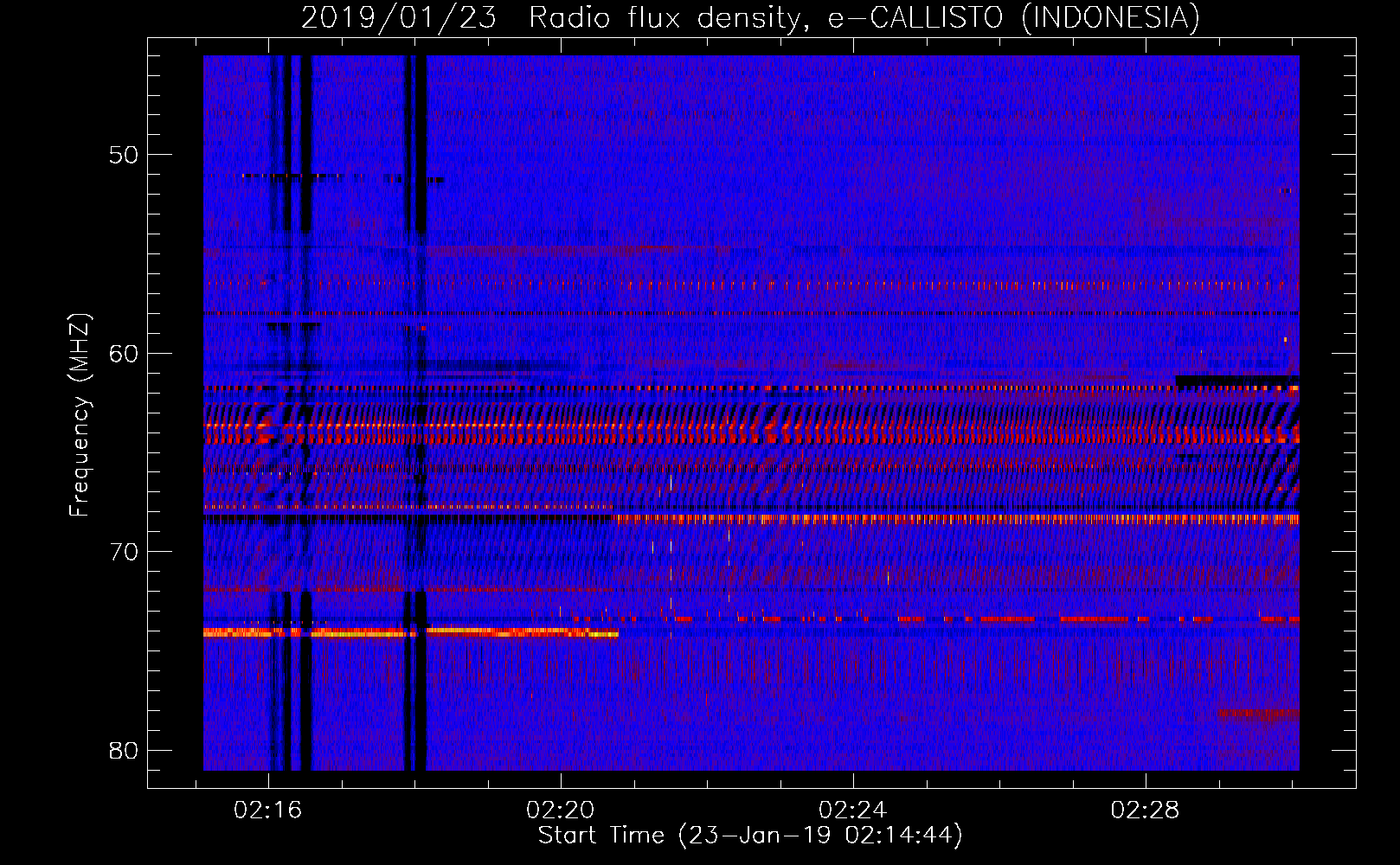Click the 'Start Time (23-Jan-19 02:14:44)' axis label
The height and width of the screenshot is (865, 1400).
click(x=750, y=836)
